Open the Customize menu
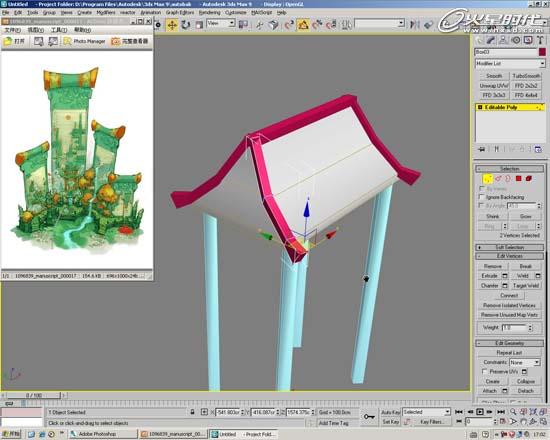 pos(236,12)
